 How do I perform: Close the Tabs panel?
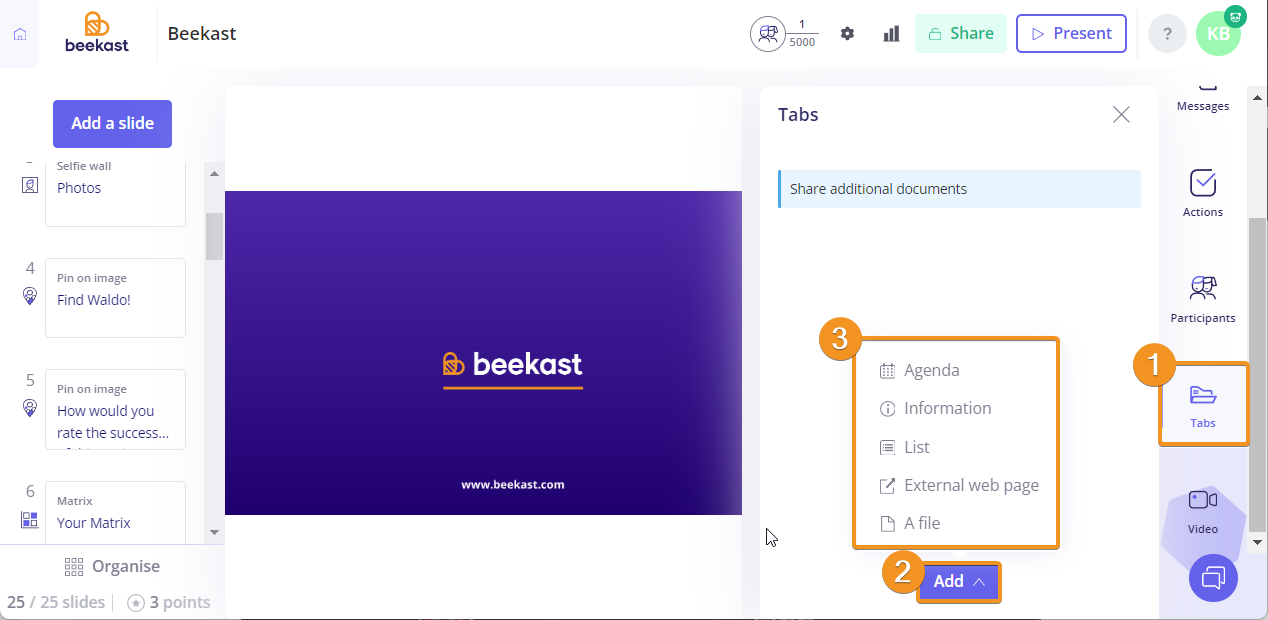[1121, 115]
